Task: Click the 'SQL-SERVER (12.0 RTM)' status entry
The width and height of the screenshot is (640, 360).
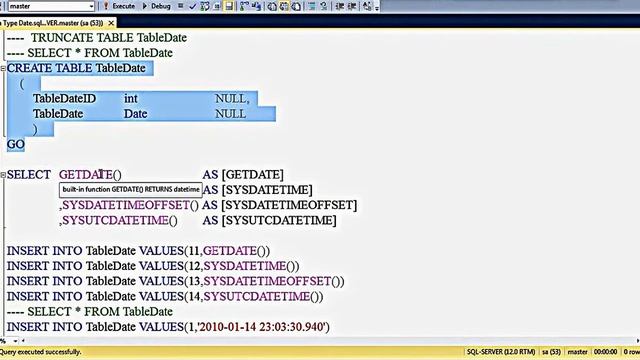Action: click(501, 352)
